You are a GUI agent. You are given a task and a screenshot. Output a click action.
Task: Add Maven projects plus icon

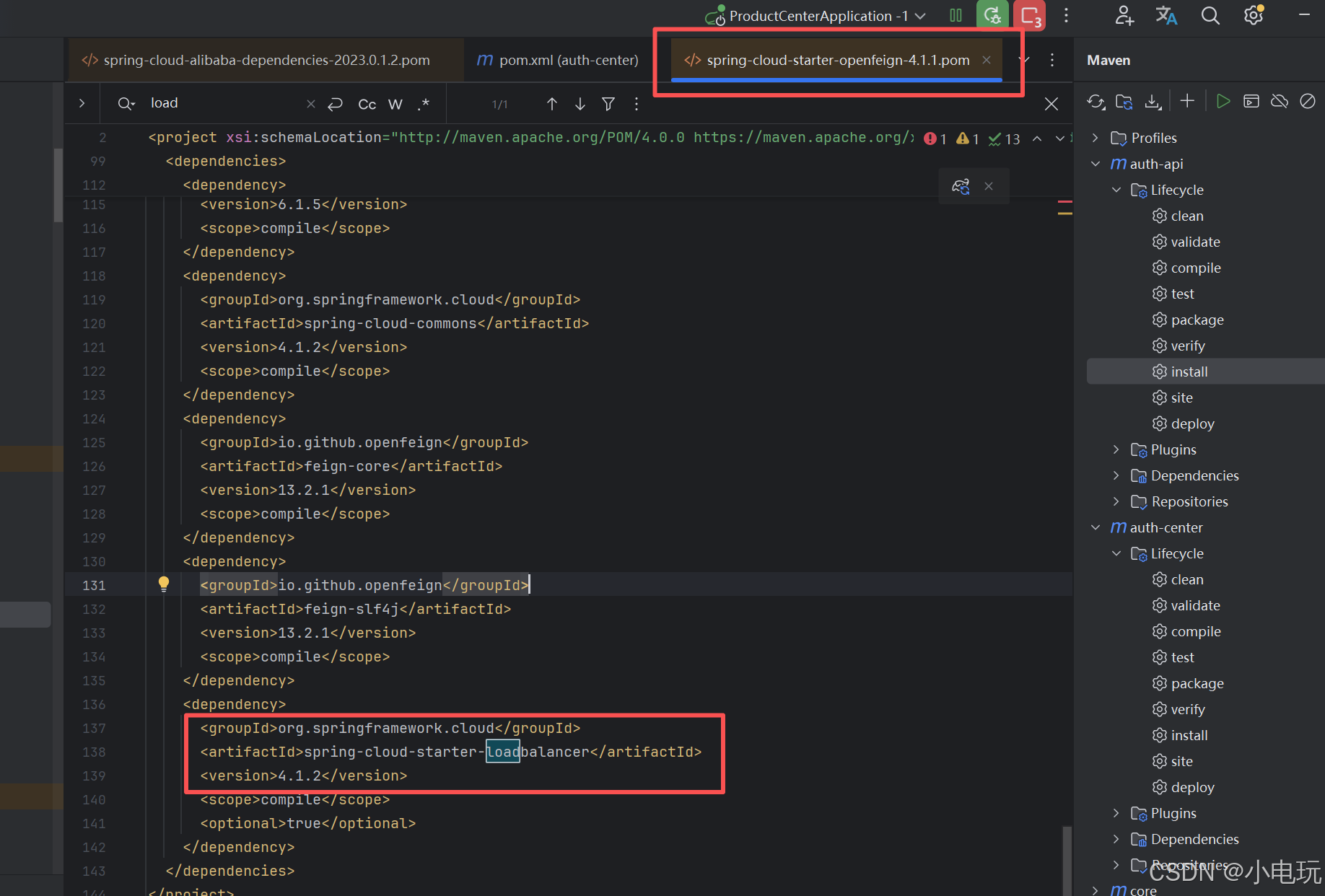coord(1187,101)
